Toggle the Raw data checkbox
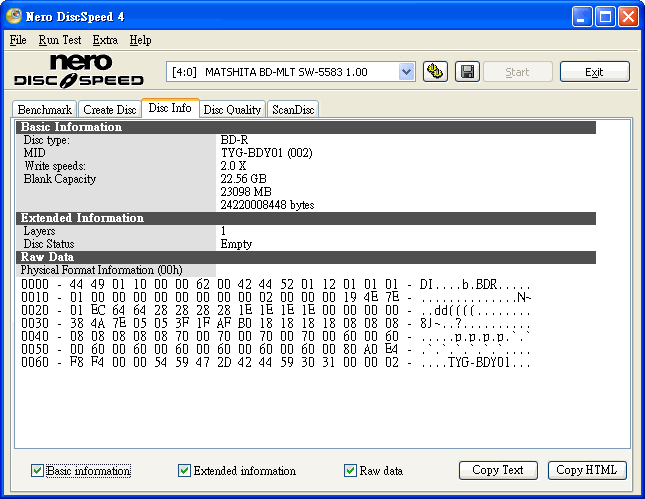 click(350, 470)
